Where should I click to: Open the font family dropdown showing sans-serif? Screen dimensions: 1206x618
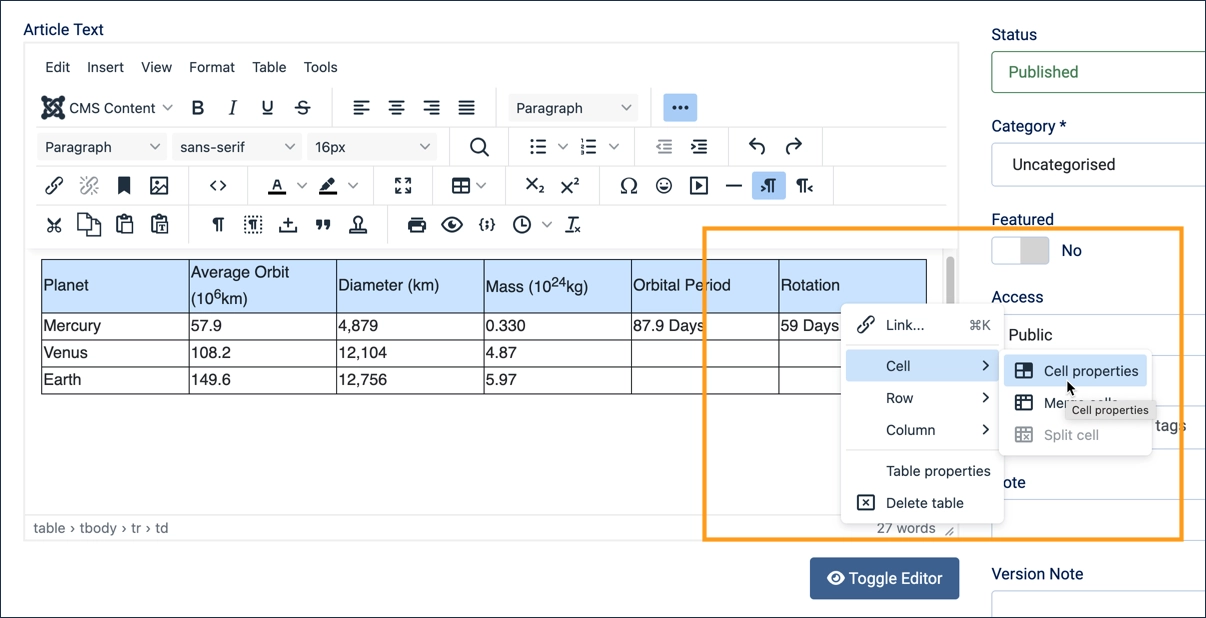point(236,146)
